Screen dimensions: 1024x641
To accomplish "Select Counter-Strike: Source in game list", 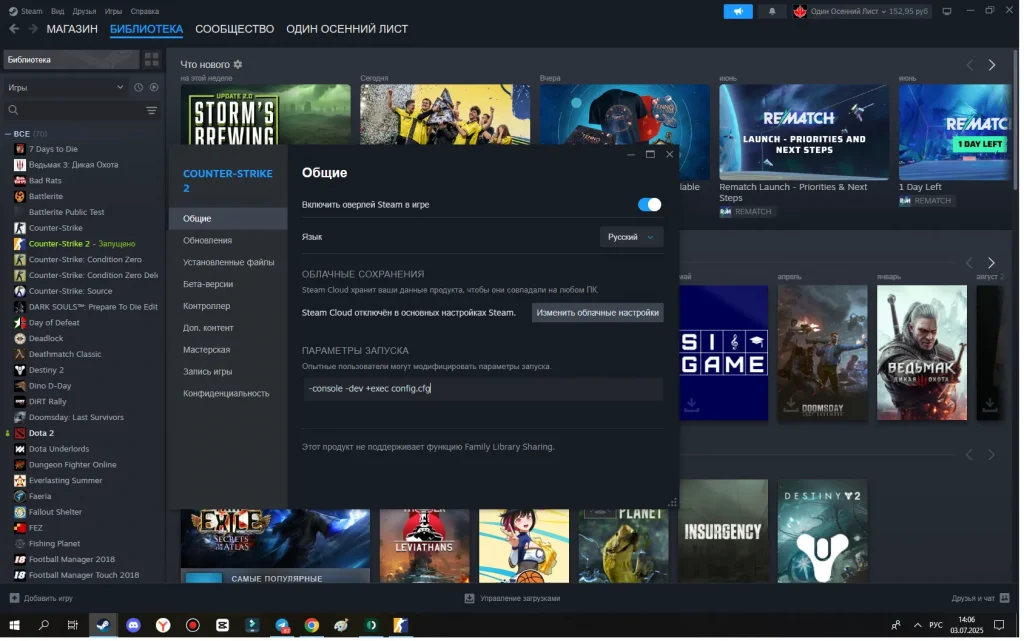I will pyautogui.click(x=71, y=292).
